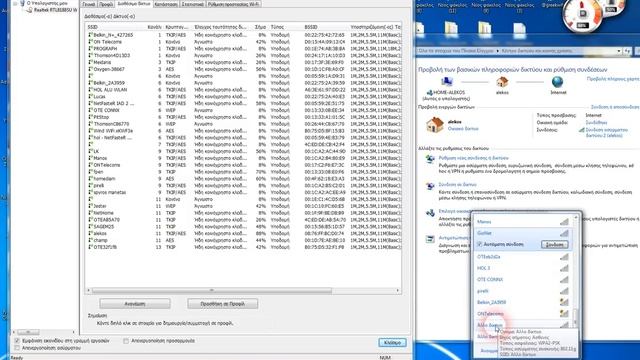Screen dimensions: 640x360
Task: Open set up new connection or network link
Action: 473,158
